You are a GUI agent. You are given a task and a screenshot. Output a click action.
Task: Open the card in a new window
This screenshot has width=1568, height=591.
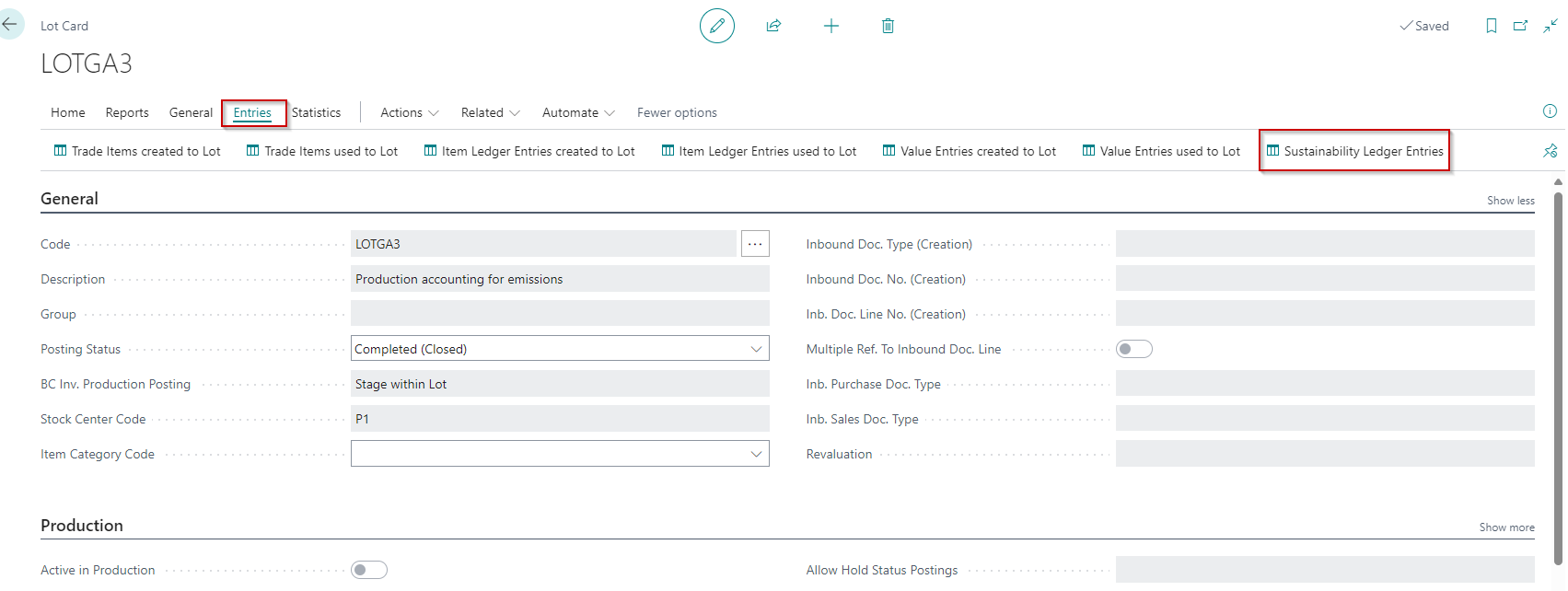(x=1520, y=26)
